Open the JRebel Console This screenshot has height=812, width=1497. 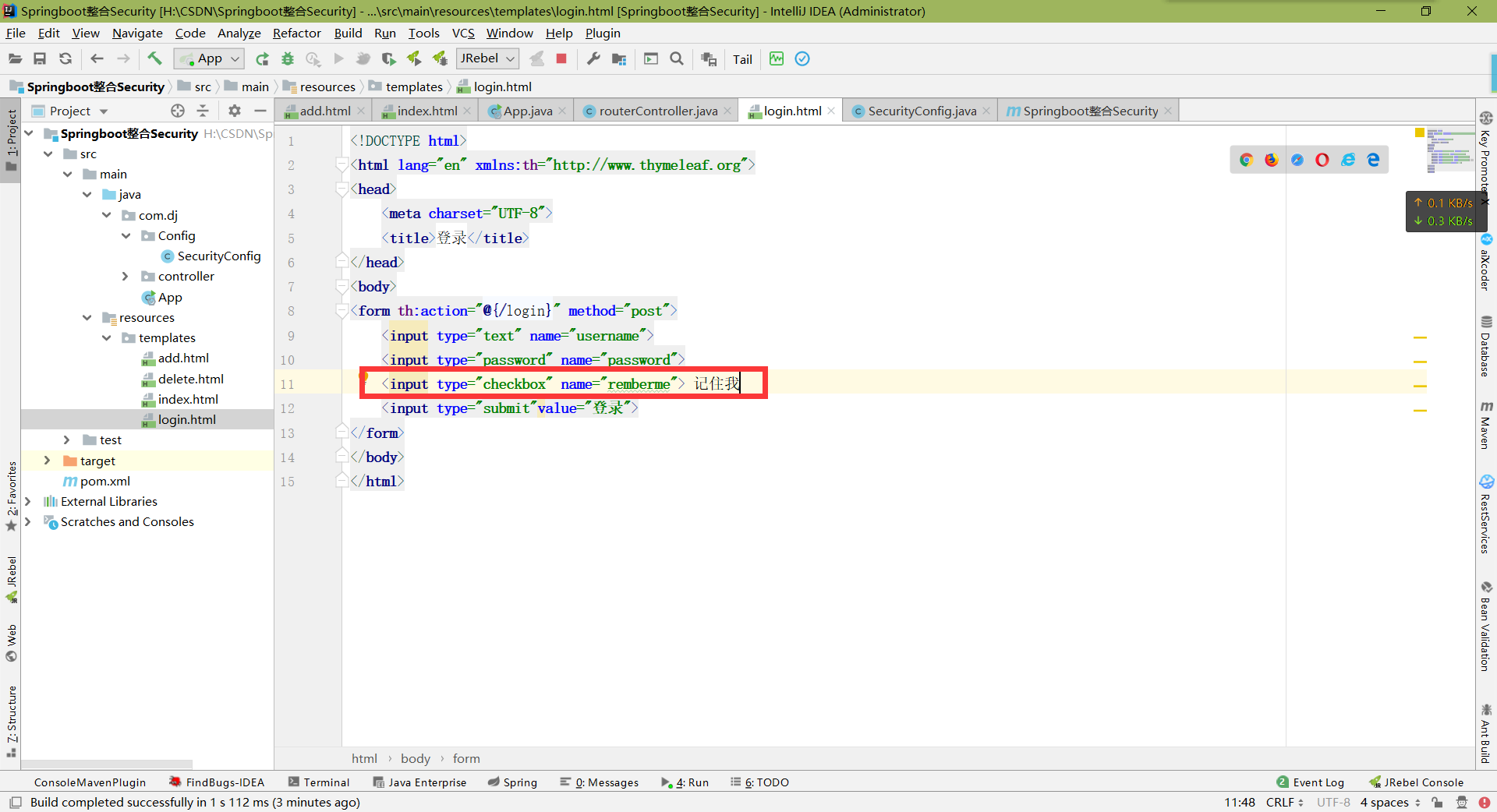coord(1417,782)
